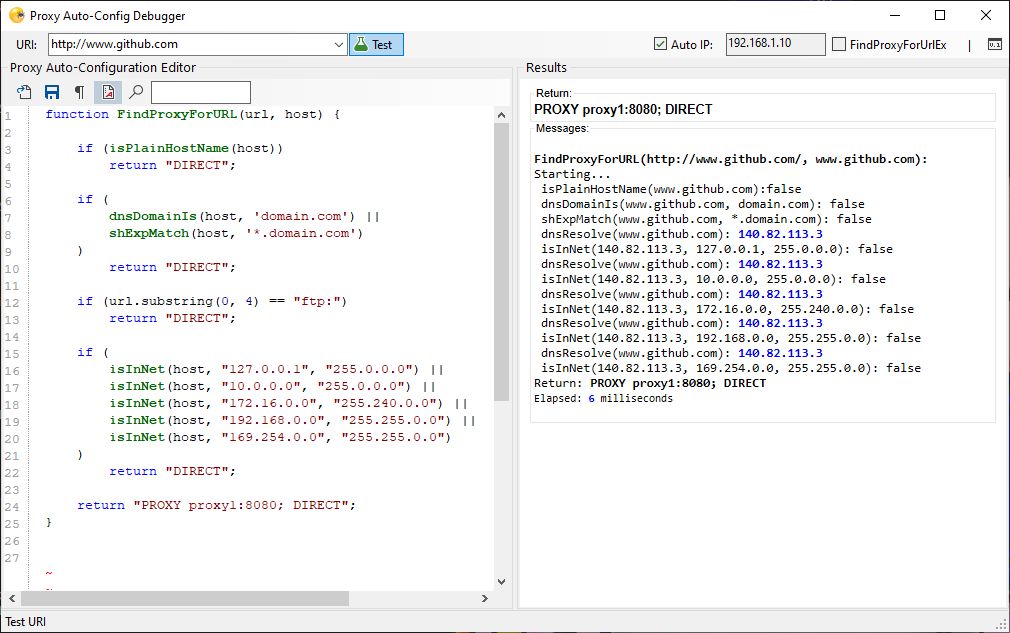Screen dimensions: 1010x633
Task: Click the editor horizontal scrollbar right arrow
Action: (485, 598)
